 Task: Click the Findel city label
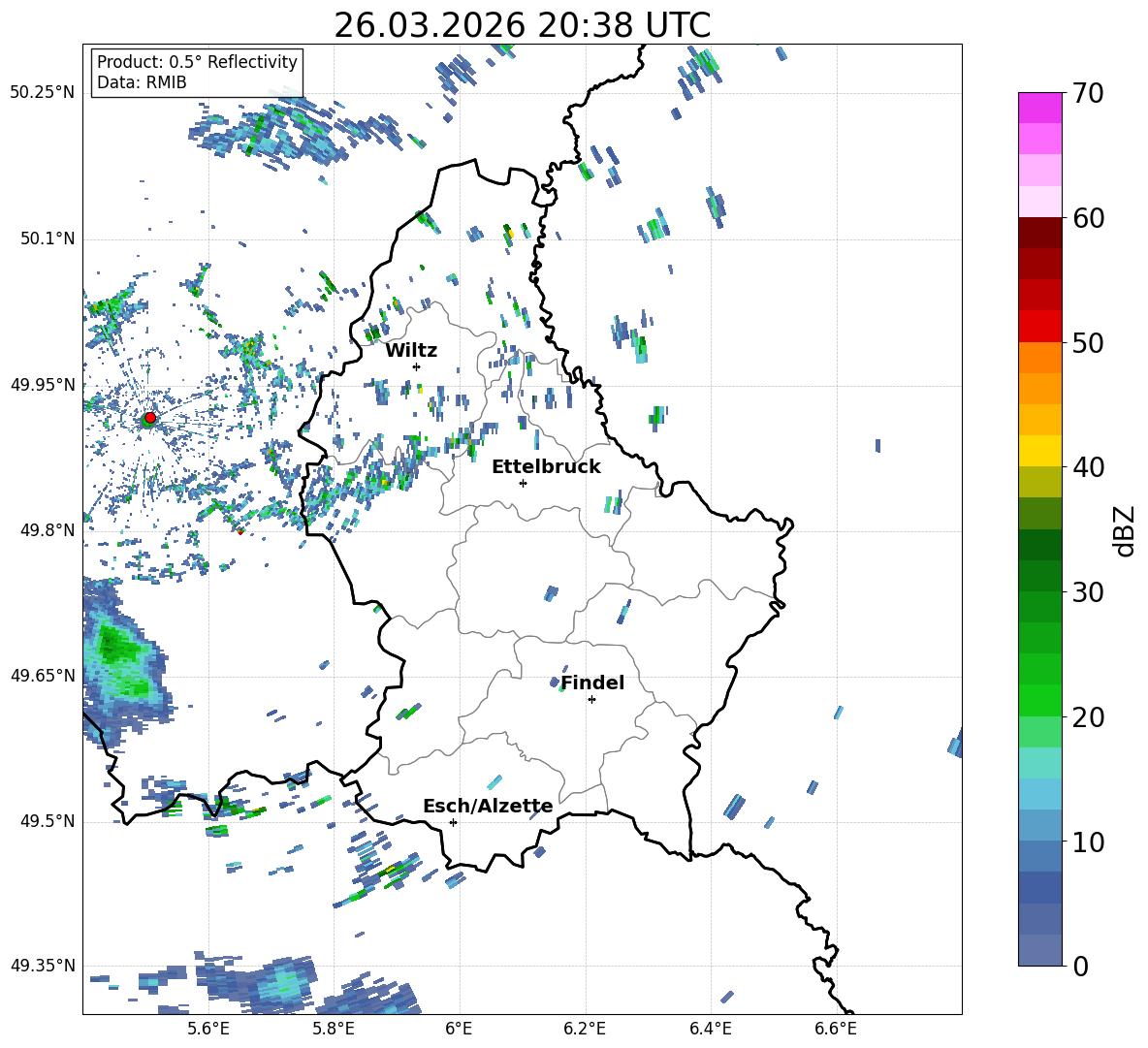(x=592, y=683)
